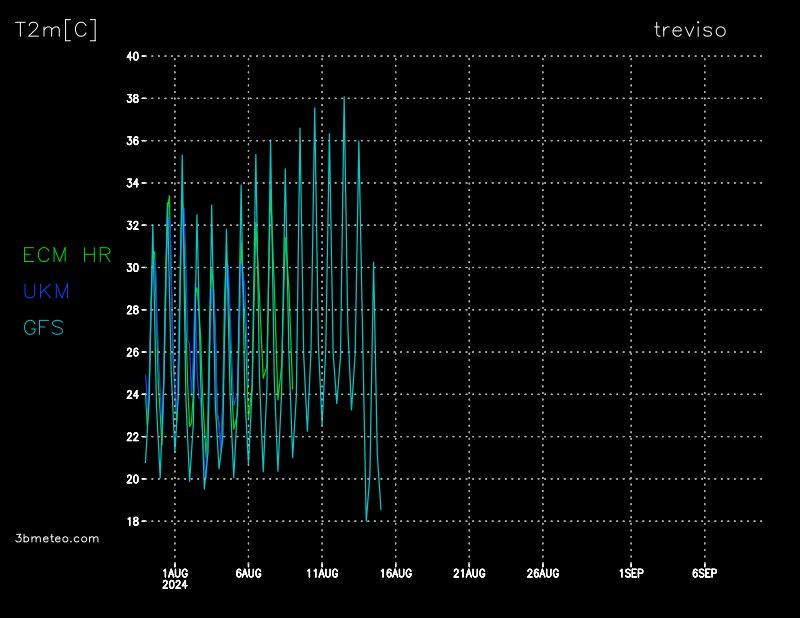Select the 6AUG date tick
The width and height of the screenshot is (800, 618).
[x=248, y=573]
